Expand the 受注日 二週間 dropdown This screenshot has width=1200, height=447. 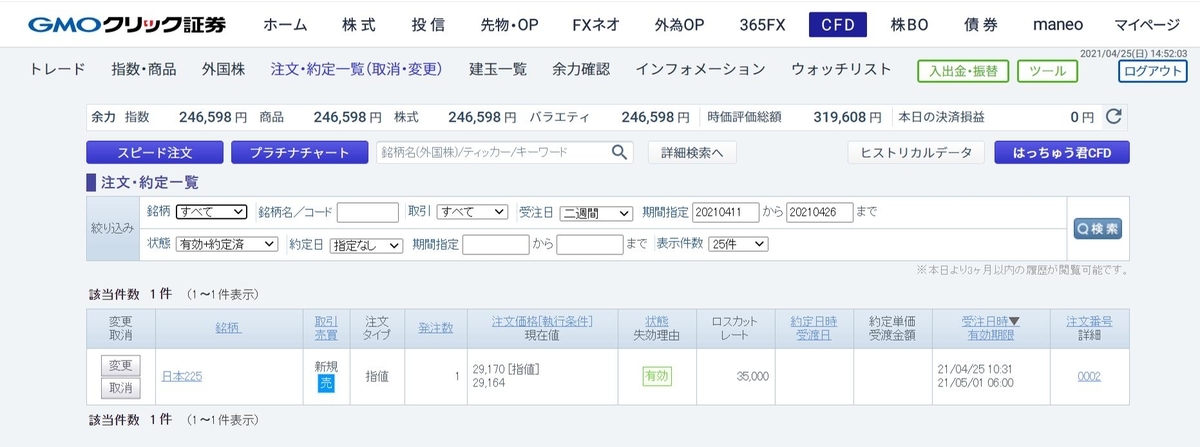pos(595,212)
